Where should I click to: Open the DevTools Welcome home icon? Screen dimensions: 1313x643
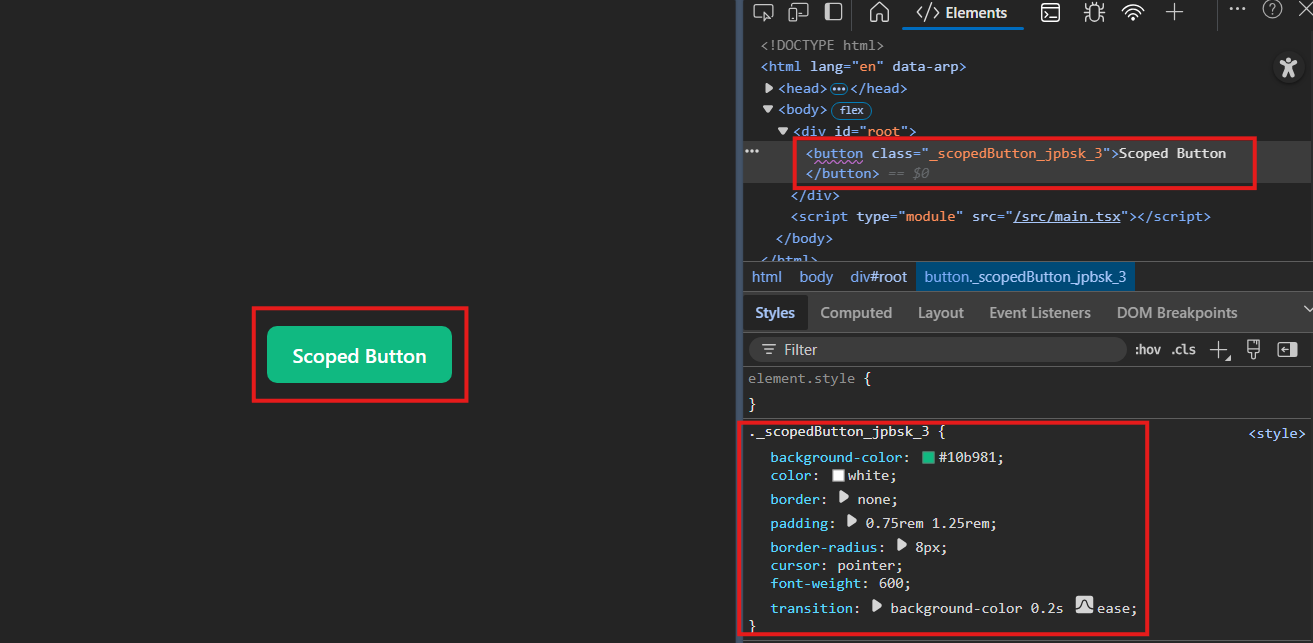[879, 12]
